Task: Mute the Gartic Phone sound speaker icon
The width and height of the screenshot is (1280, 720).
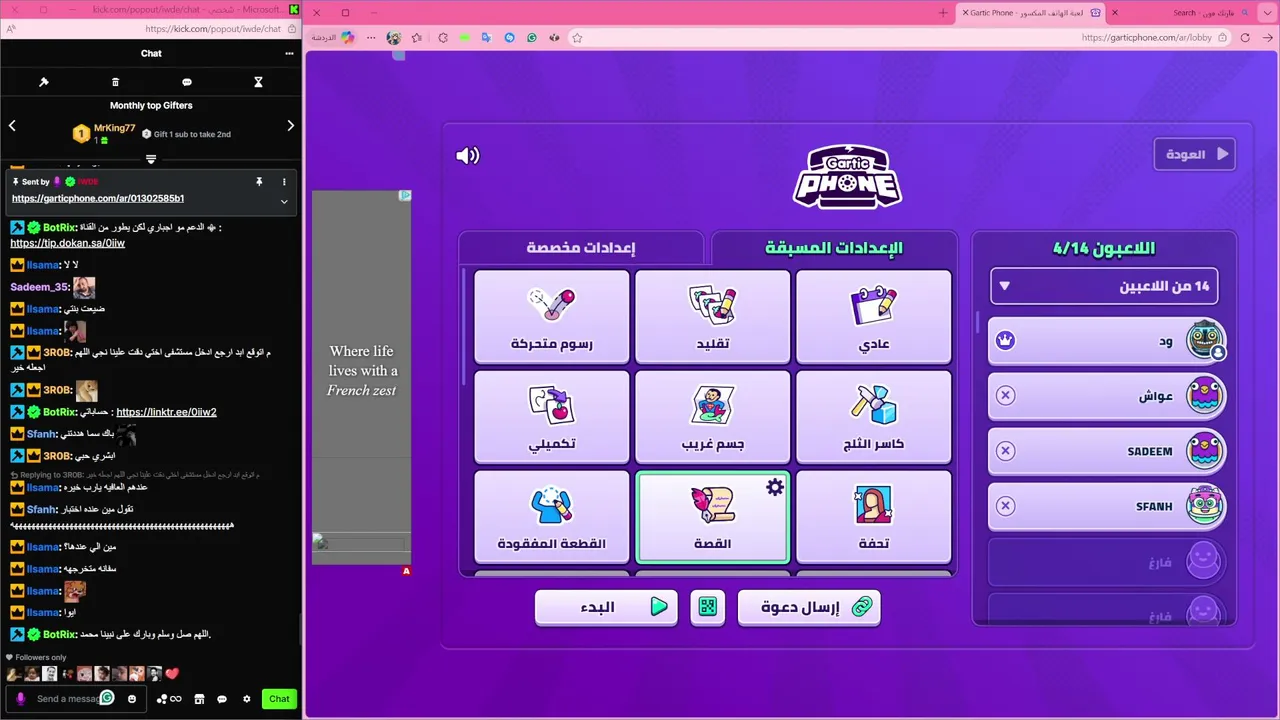Action: click(467, 155)
